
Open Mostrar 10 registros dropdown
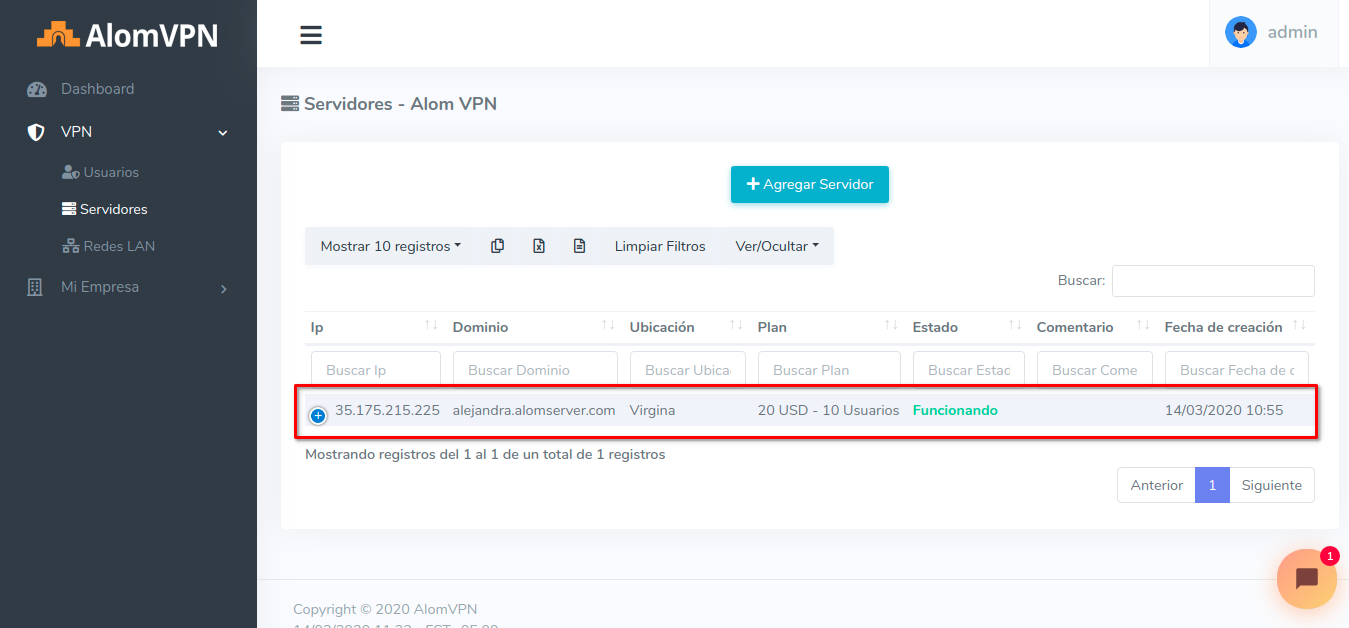[390, 246]
